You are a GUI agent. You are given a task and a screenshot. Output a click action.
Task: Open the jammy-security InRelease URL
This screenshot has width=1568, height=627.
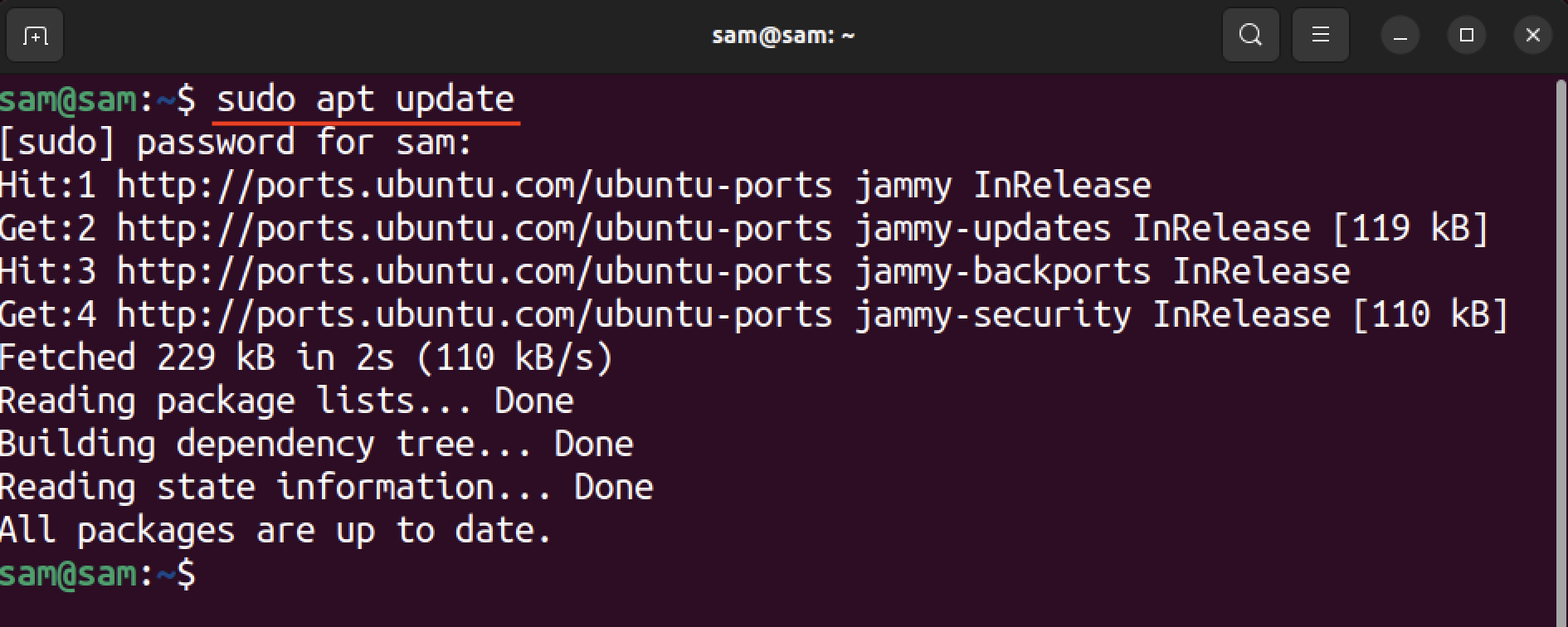pos(473,313)
